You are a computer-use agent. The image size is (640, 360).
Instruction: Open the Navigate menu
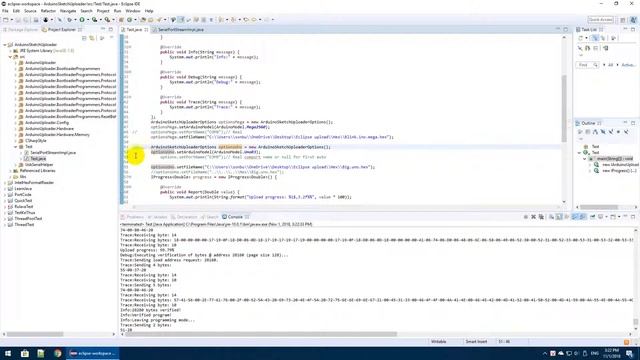tap(68, 11)
